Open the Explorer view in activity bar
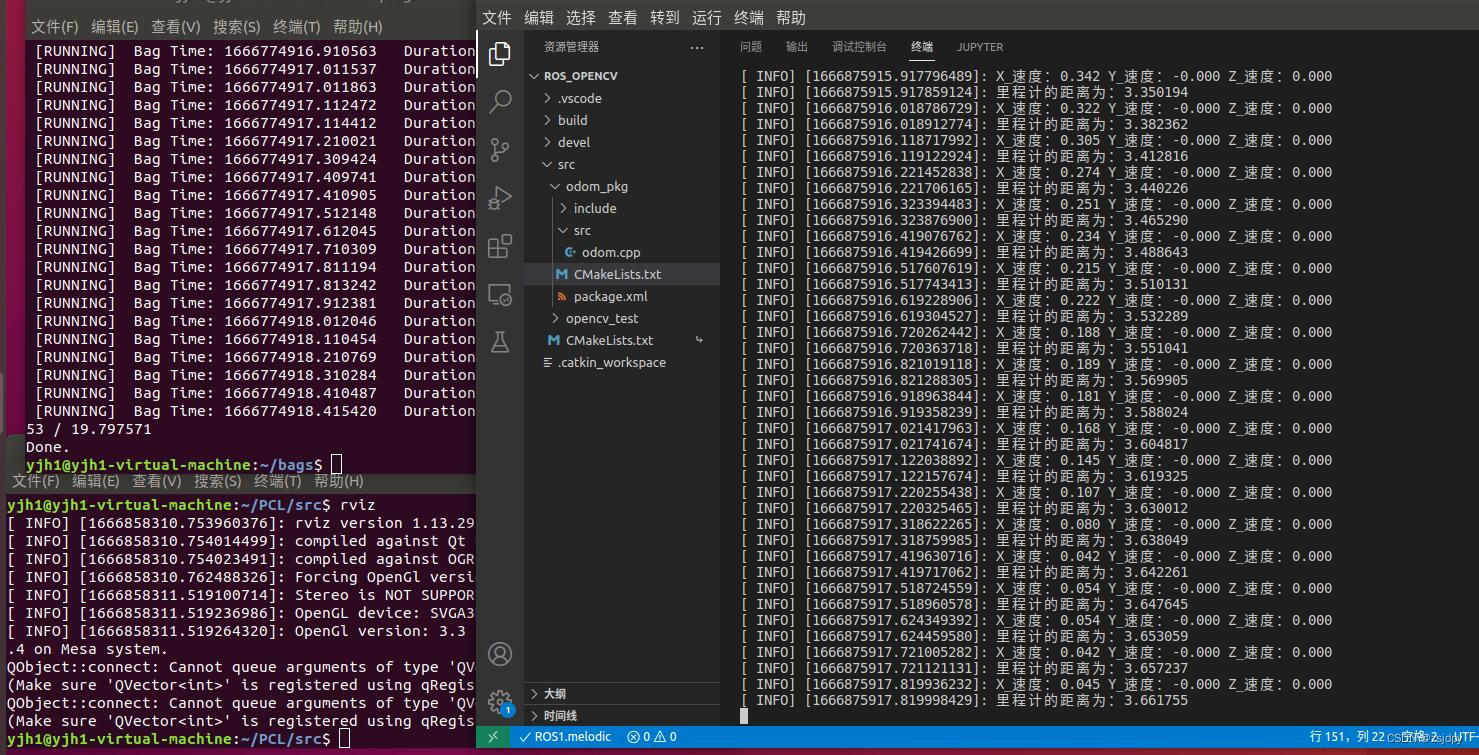Screen dimensions: 1479x755 [500, 54]
